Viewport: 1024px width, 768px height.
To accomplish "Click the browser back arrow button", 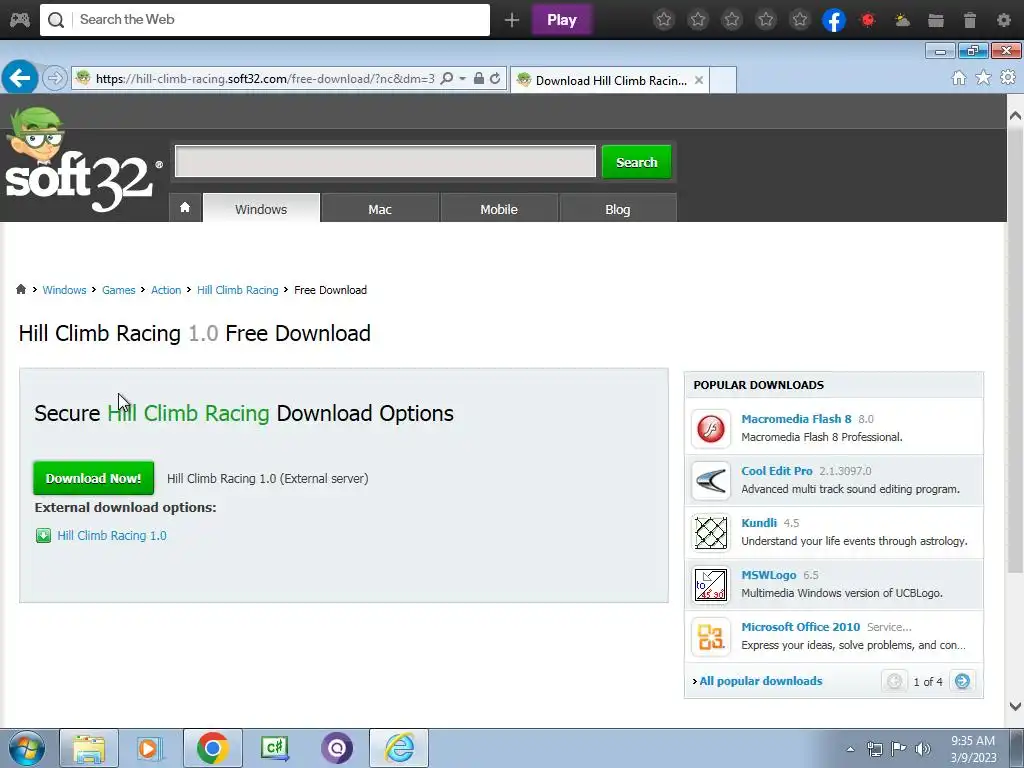I will 20,78.
